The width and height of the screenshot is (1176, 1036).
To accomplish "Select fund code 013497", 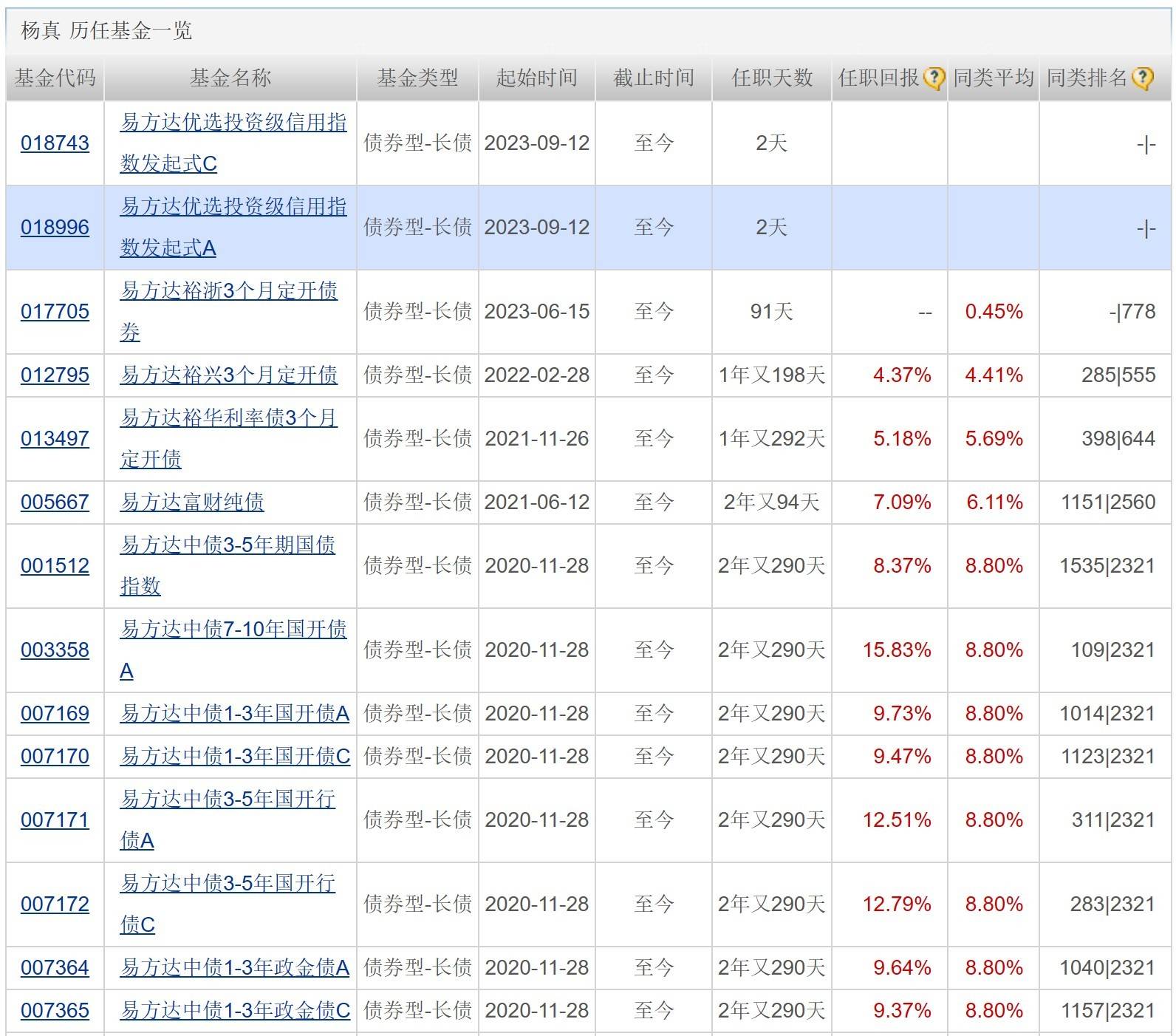I will (55, 438).
